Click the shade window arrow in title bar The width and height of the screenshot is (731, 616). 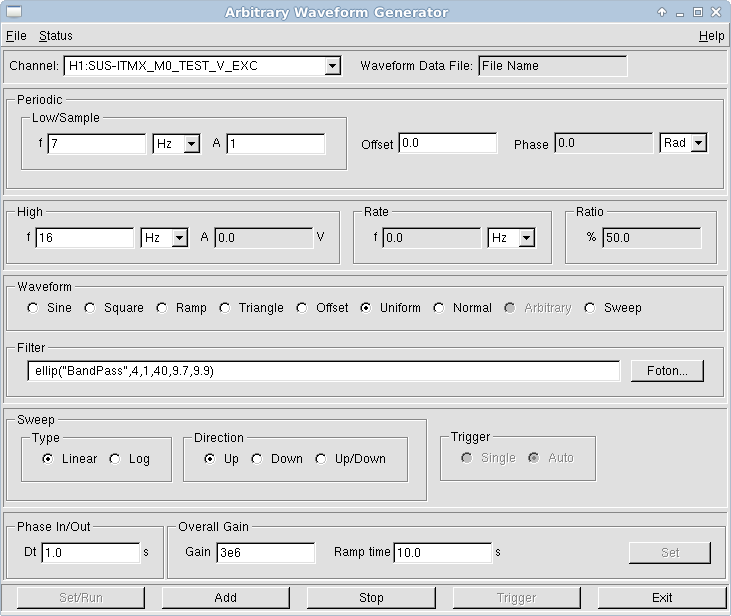pos(662,12)
